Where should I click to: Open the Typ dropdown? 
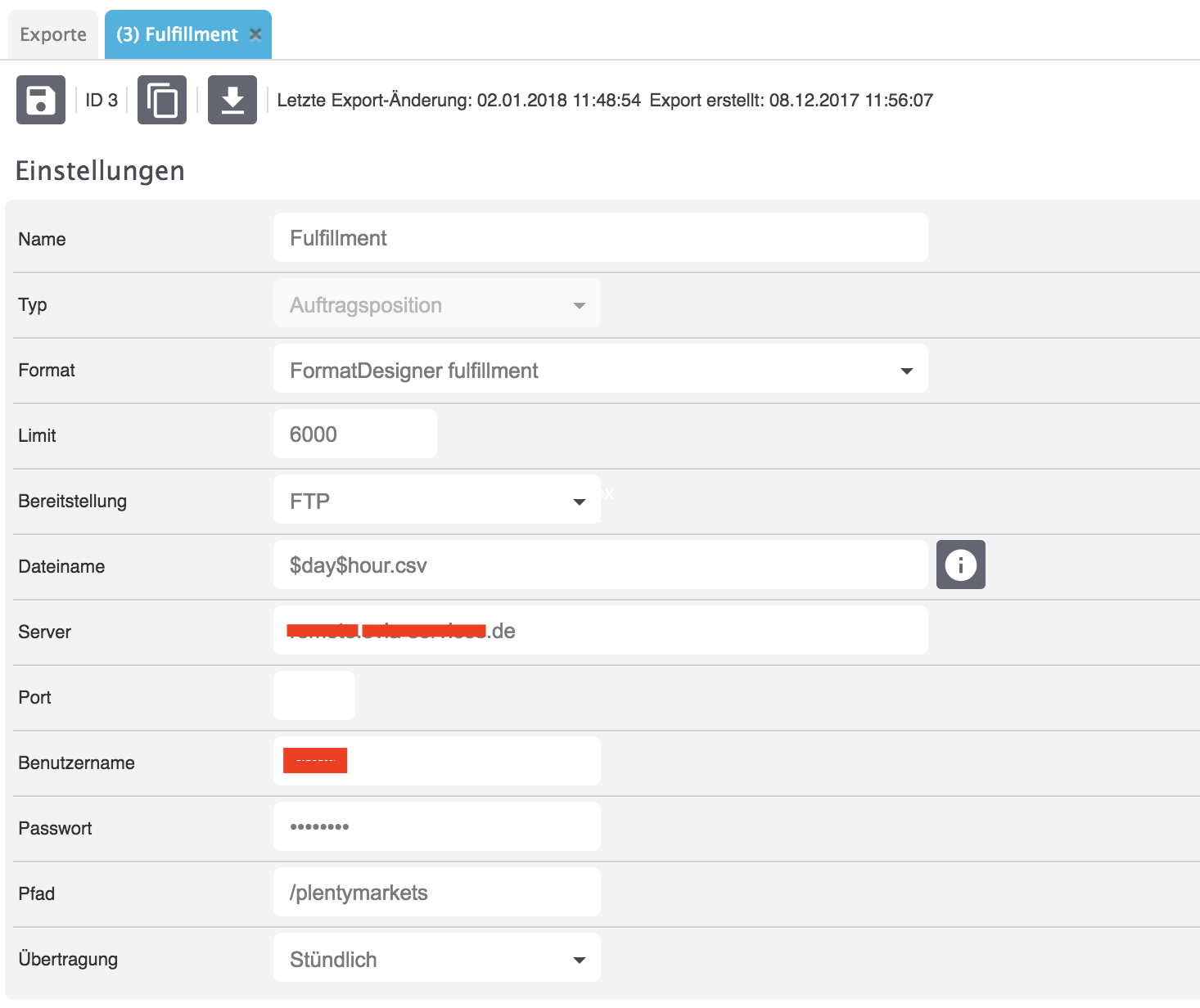[436, 304]
